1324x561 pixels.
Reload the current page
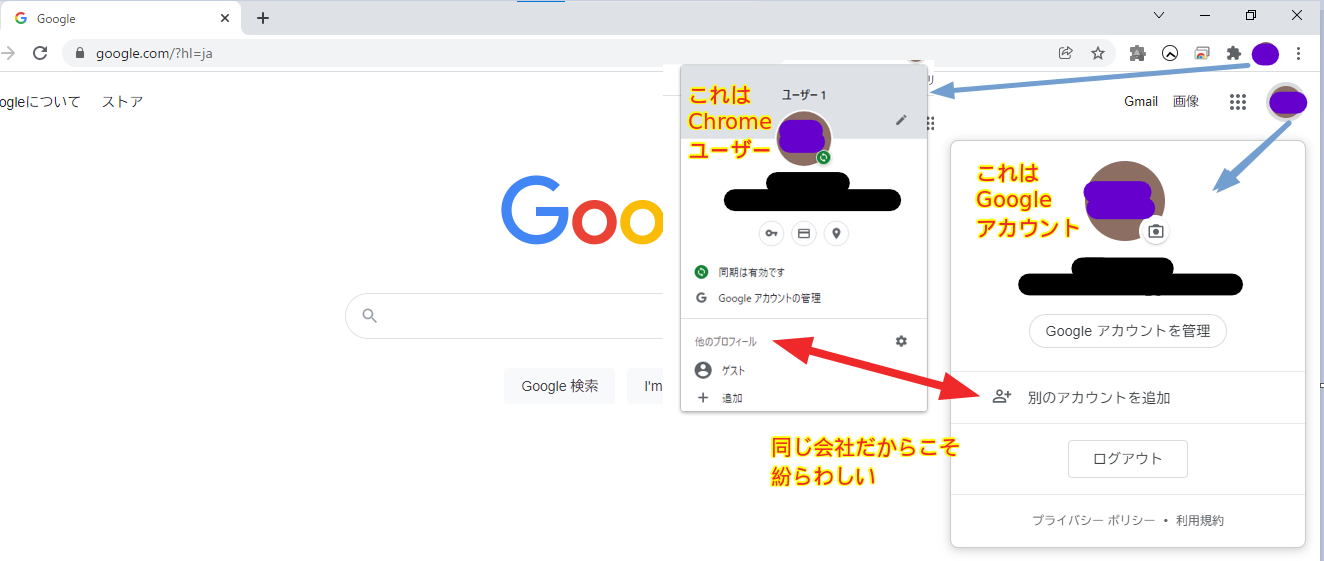click(x=40, y=53)
